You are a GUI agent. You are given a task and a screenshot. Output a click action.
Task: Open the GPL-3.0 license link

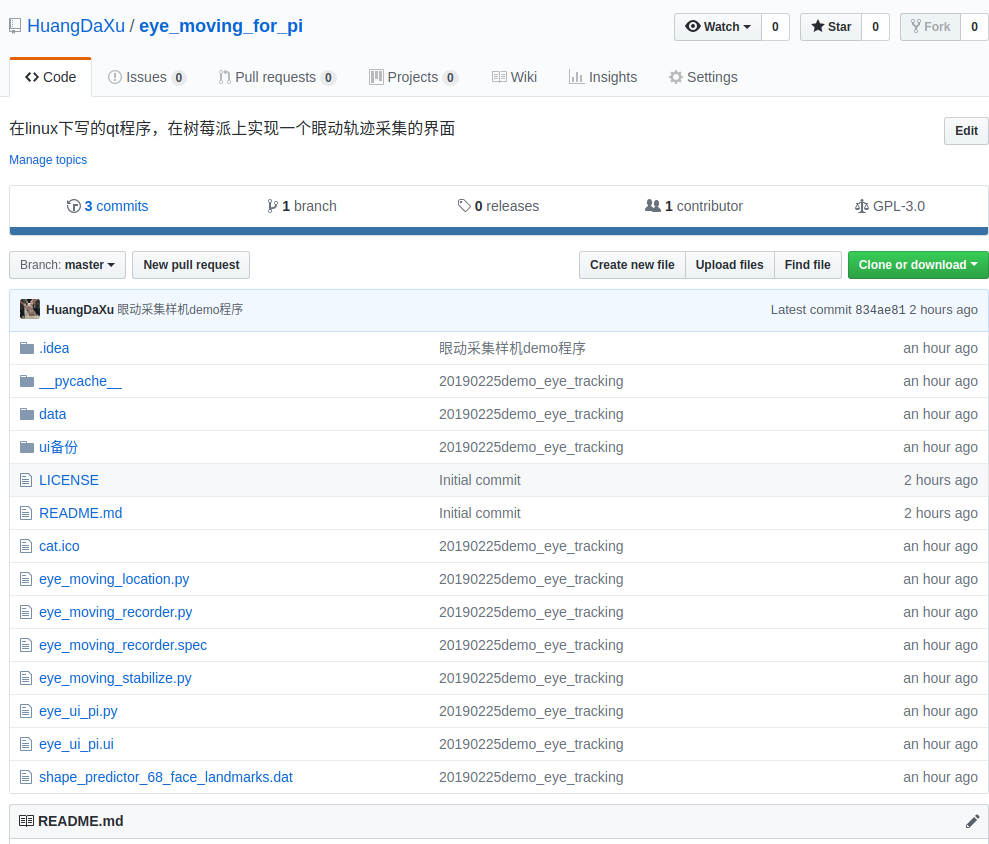(890, 206)
